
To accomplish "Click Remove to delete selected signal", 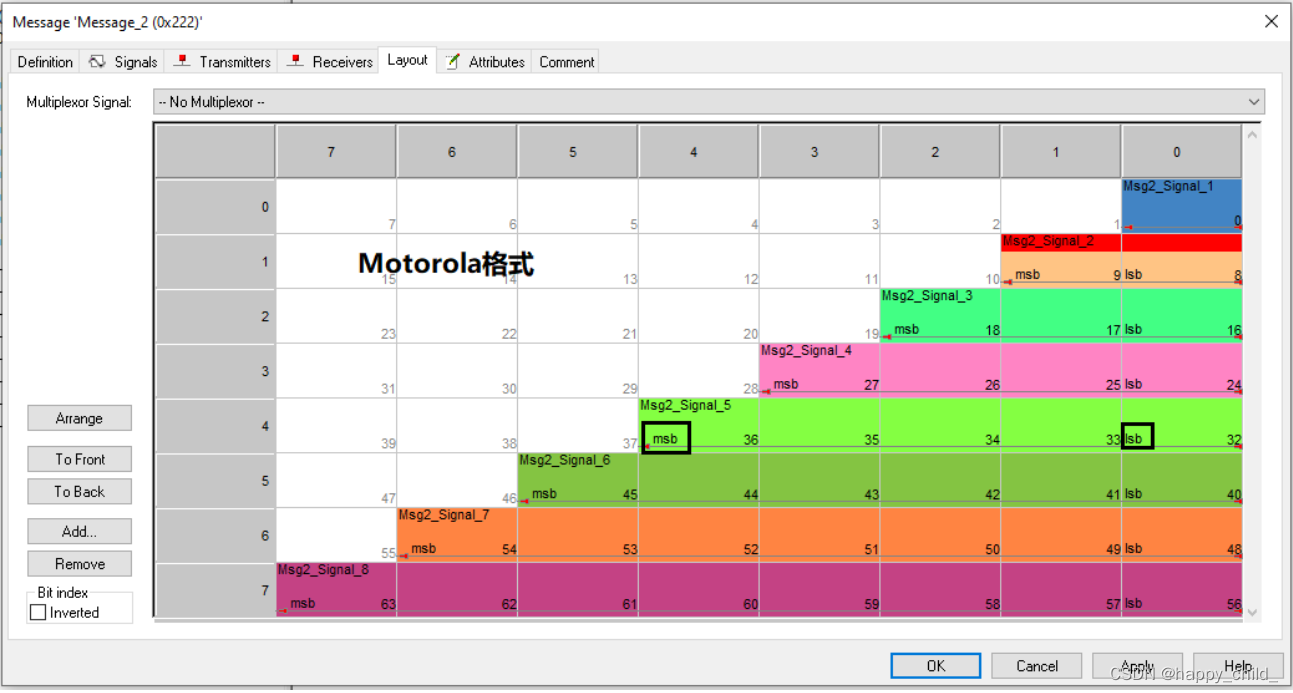I will click(x=79, y=563).
